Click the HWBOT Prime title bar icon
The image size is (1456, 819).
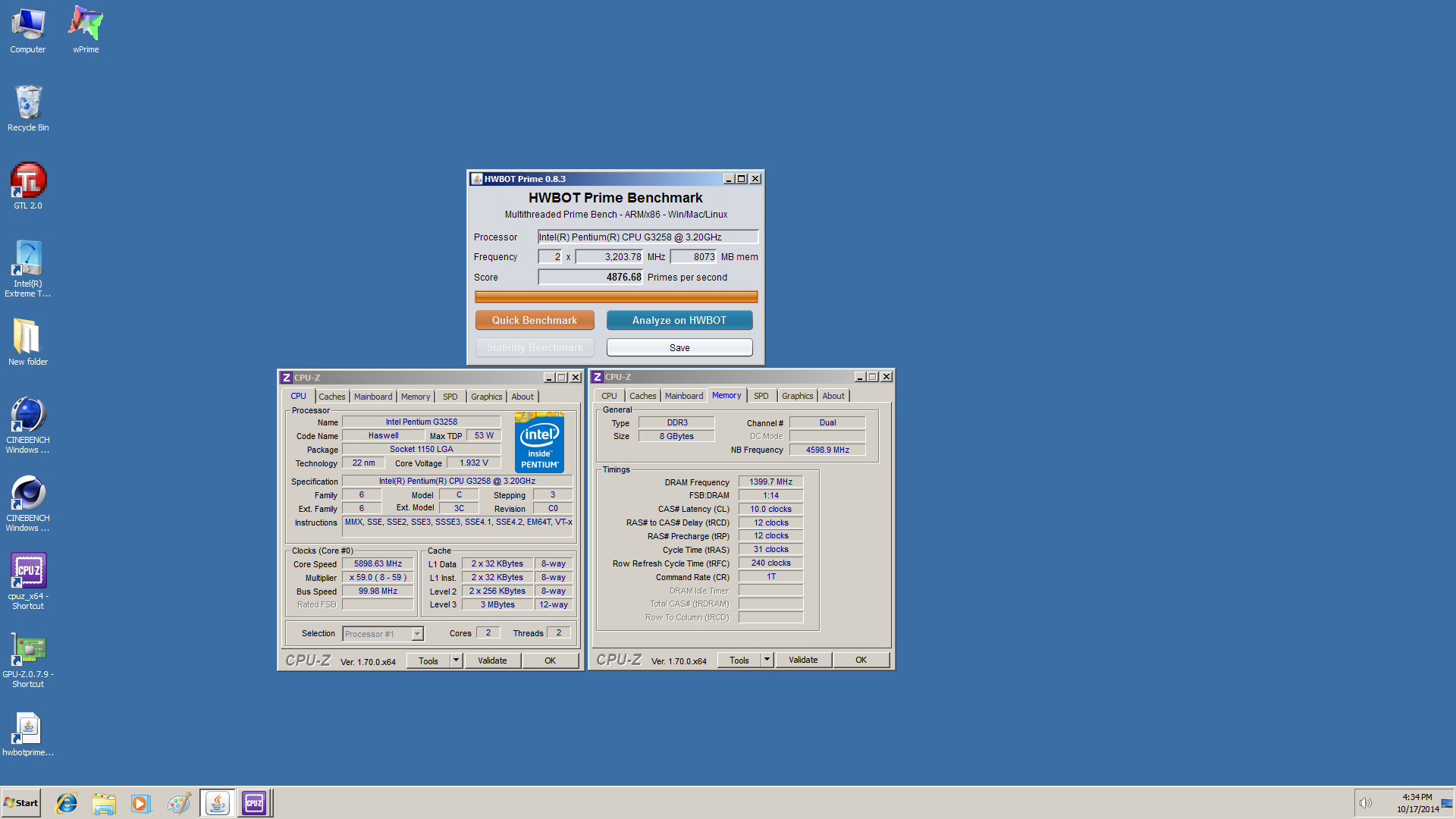(477, 179)
